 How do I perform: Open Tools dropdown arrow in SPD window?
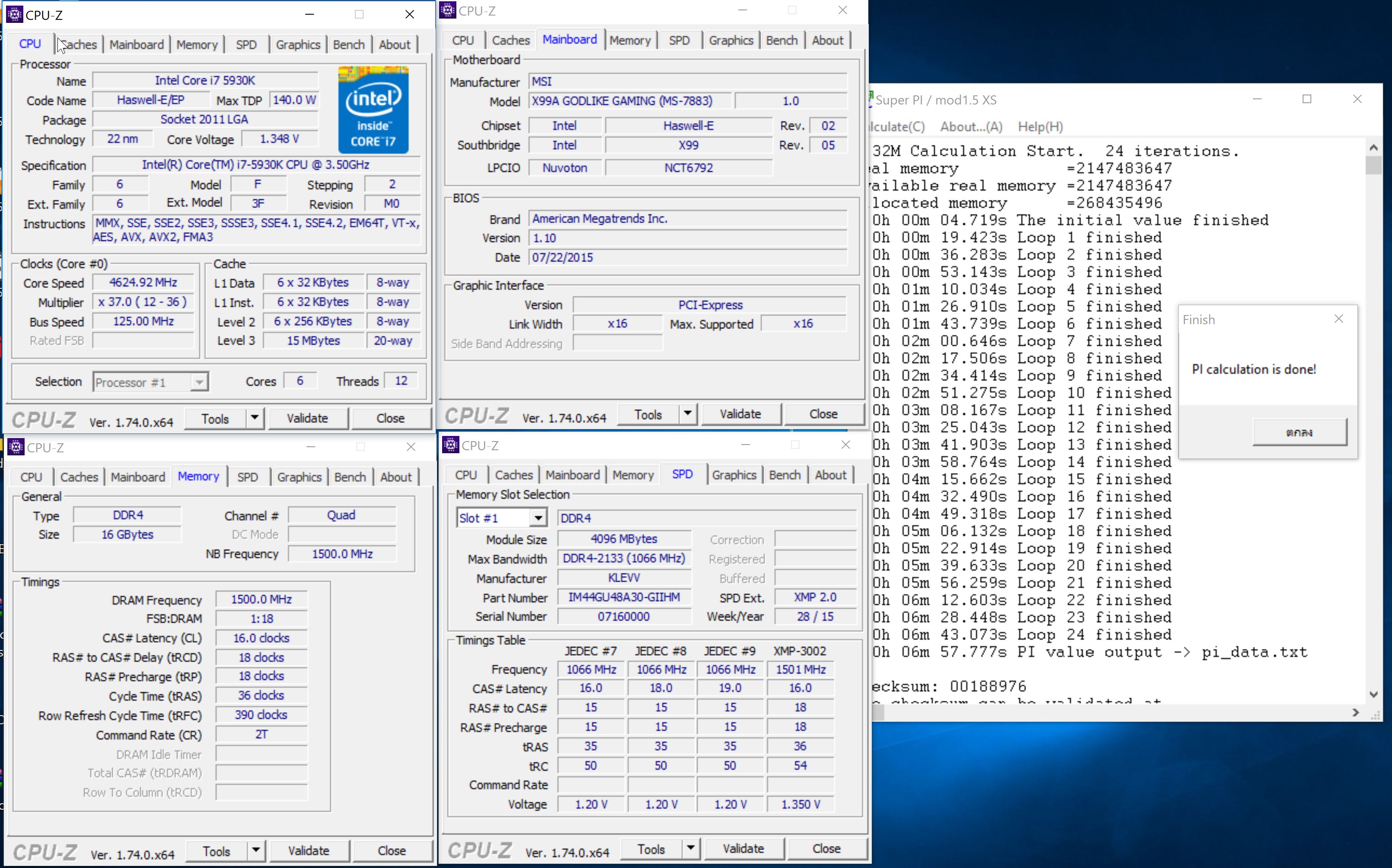[x=690, y=849]
